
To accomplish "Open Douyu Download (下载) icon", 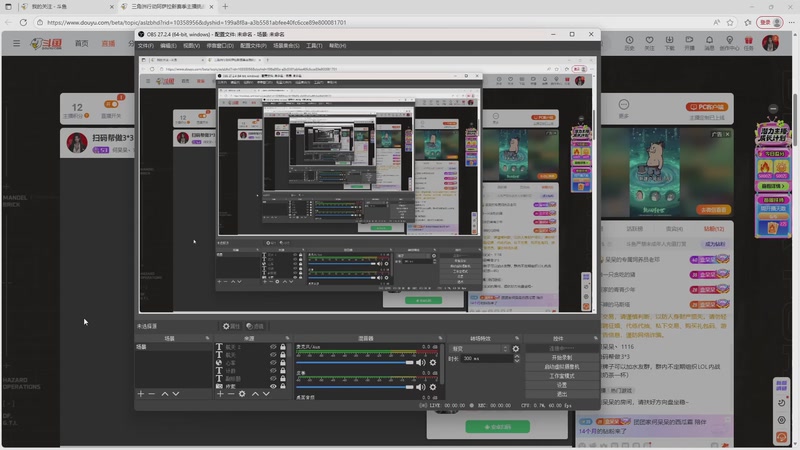I will (x=669, y=43).
